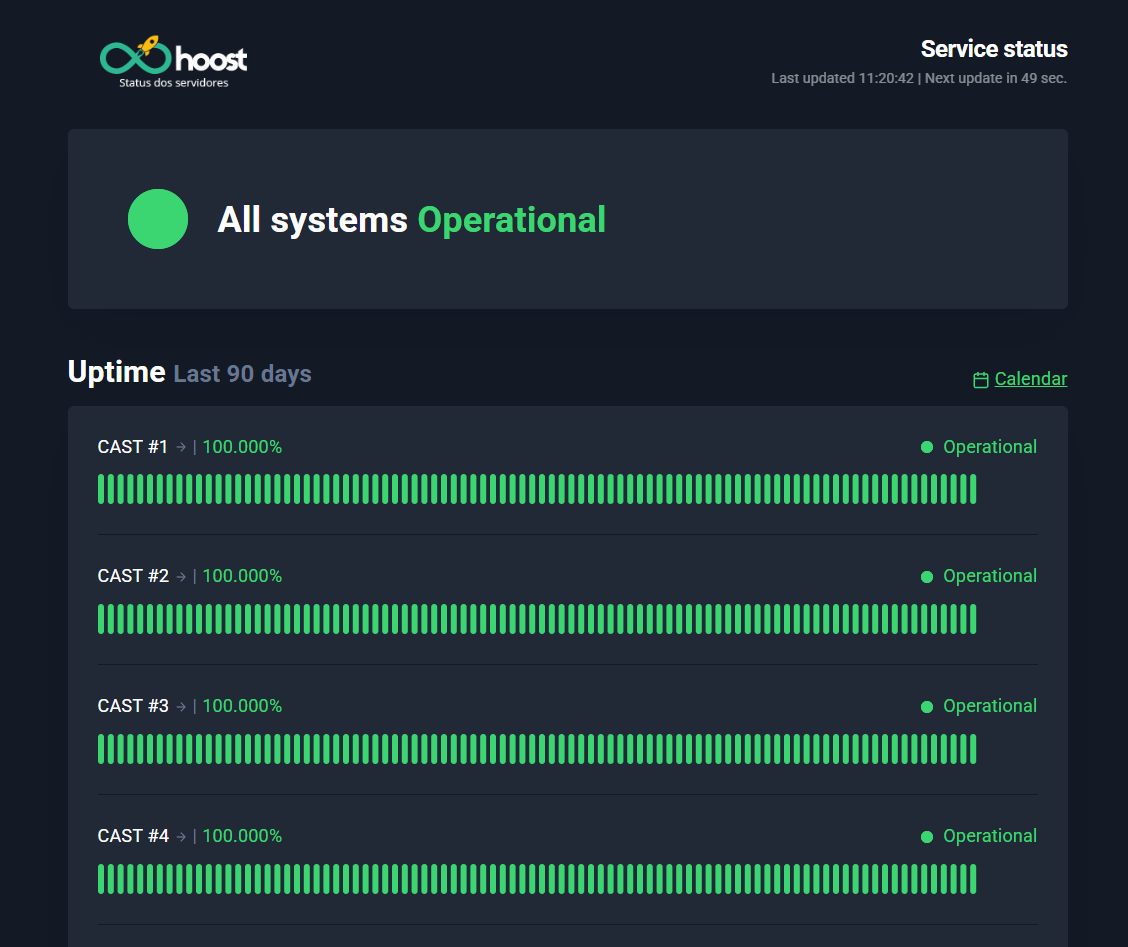Screen dimensions: 1128x947
Task: Click the arrow icon next to CAST #2
Action: point(181,576)
